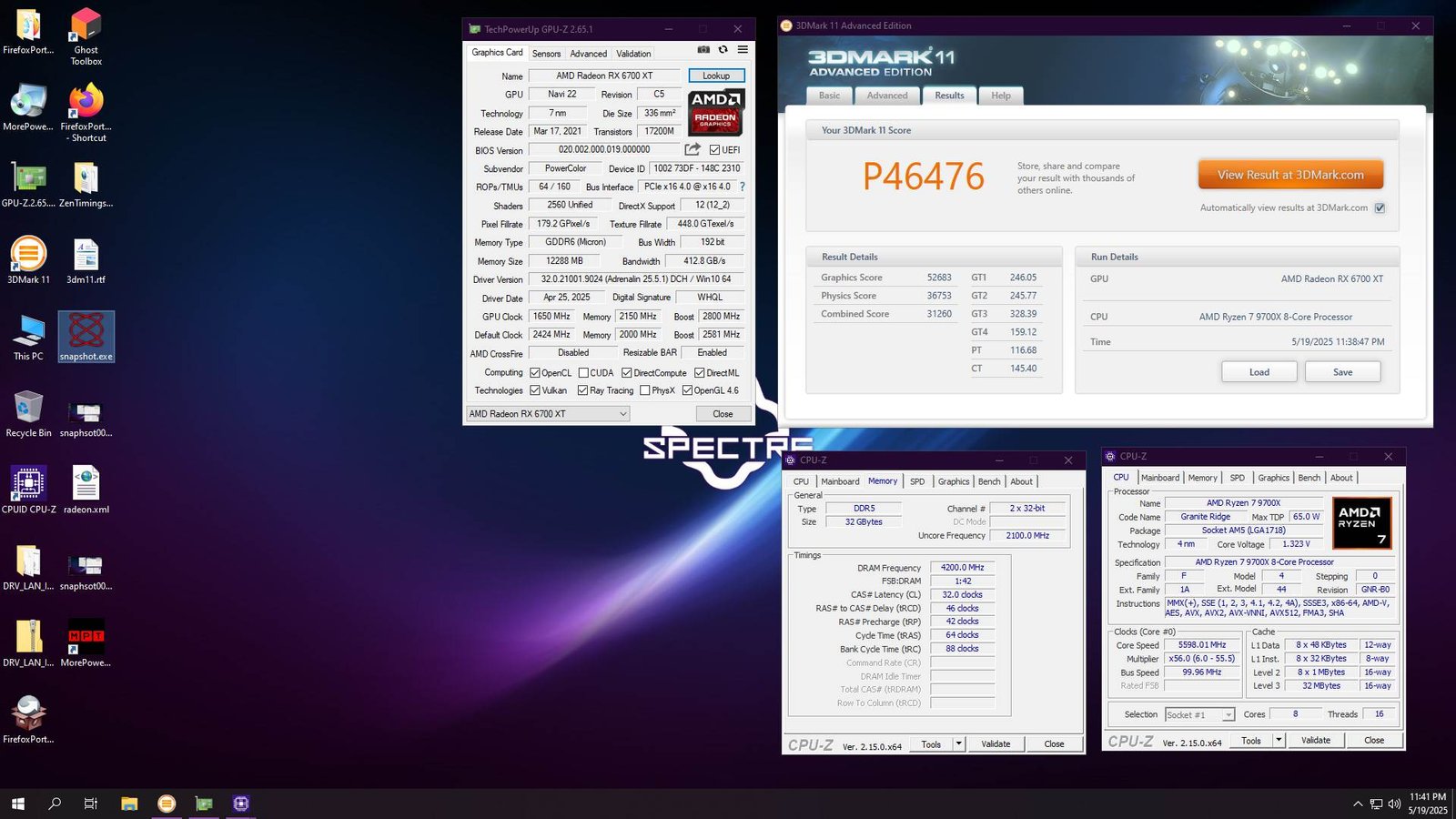Click the BIOS export share icon
The height and width of the screenshot is (819, 1456).
coord(693,149)
